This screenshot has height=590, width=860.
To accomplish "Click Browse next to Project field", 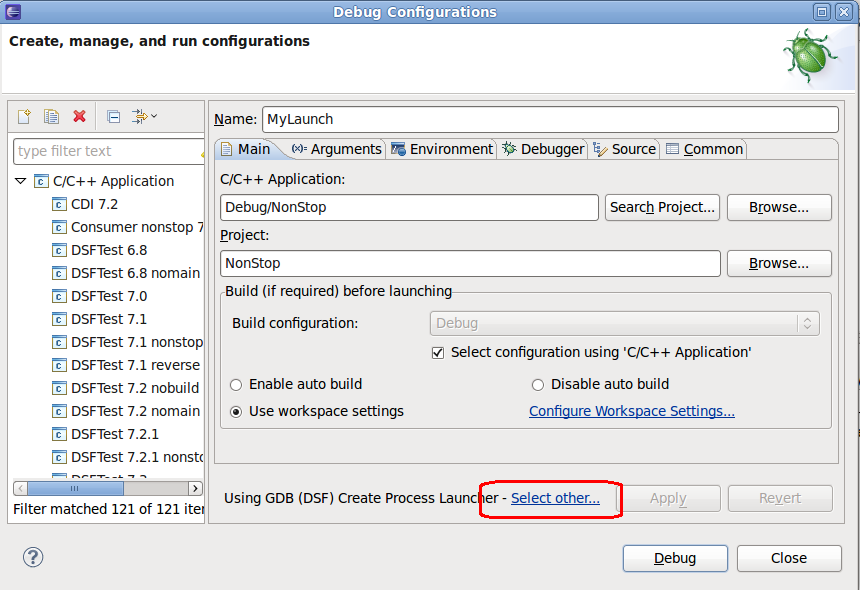I will 779,263.
